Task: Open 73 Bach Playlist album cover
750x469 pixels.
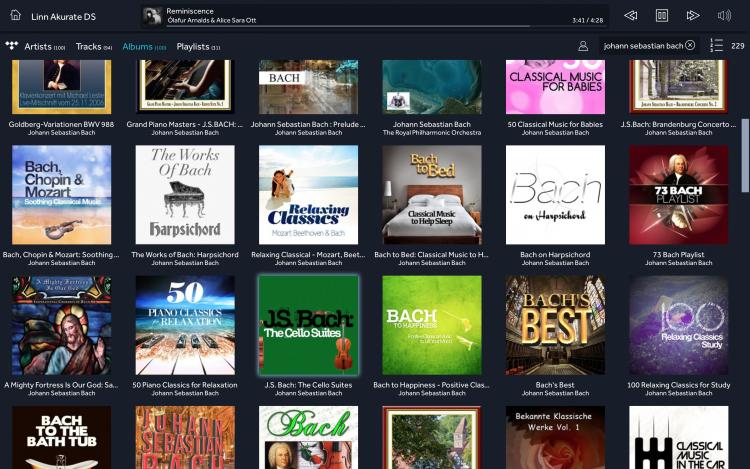Action: [x=679, y=195]
